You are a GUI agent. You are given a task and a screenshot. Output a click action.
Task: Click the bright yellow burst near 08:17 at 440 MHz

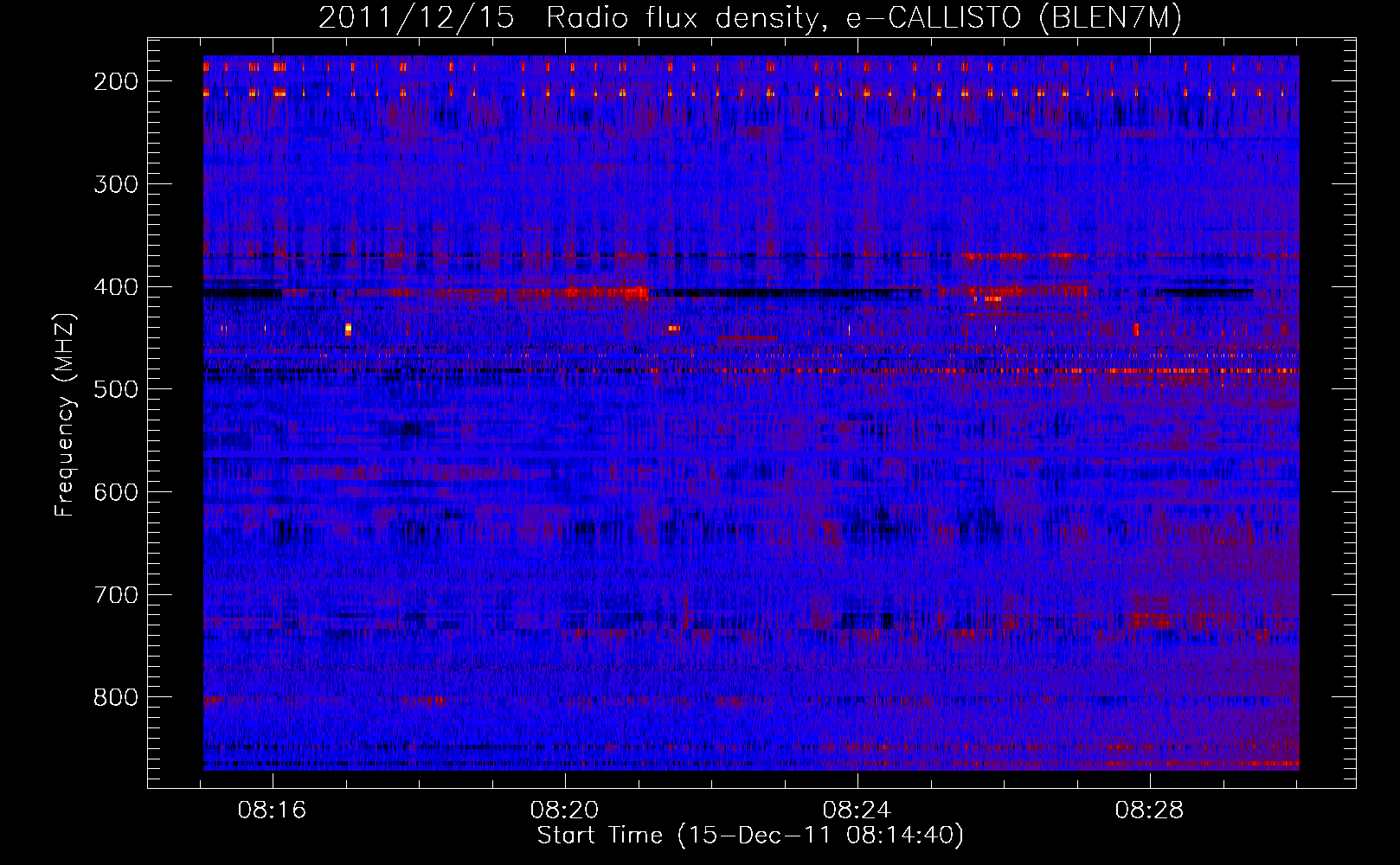(x=348, y=329)
